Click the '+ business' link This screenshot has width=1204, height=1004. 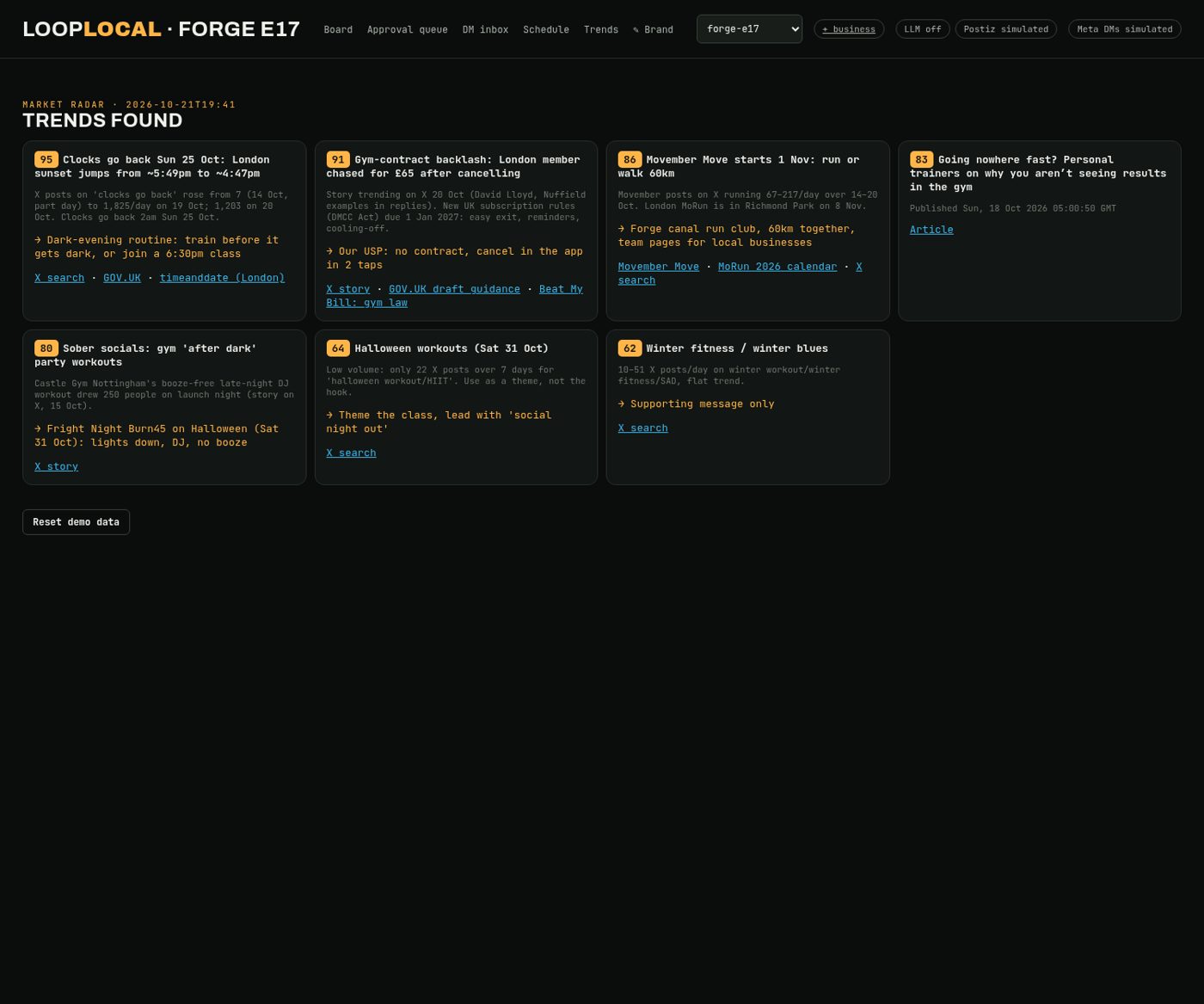[x=849, y=29]
